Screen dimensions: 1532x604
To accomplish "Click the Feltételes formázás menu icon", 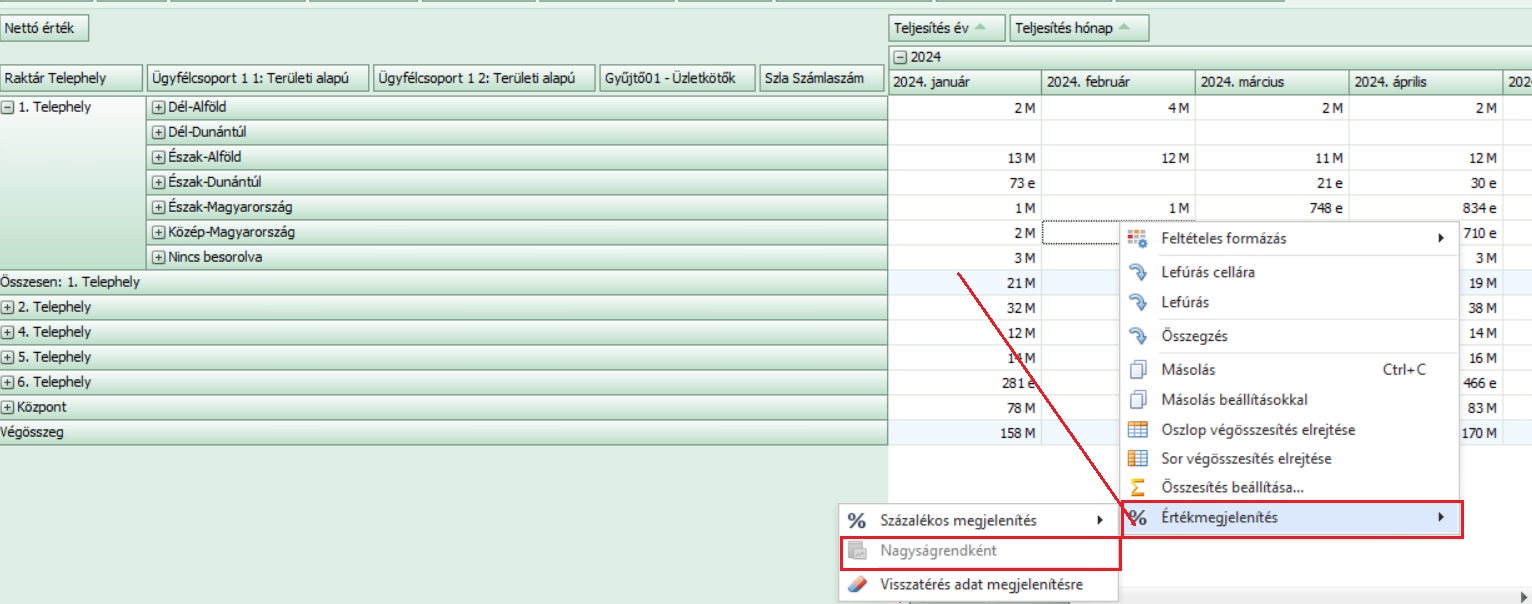I will tap(1137, 239).
